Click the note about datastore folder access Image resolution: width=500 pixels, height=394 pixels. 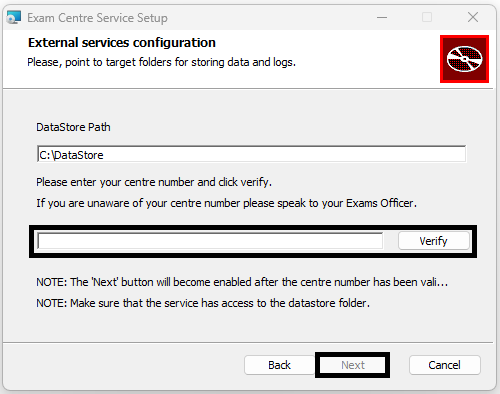203,303
